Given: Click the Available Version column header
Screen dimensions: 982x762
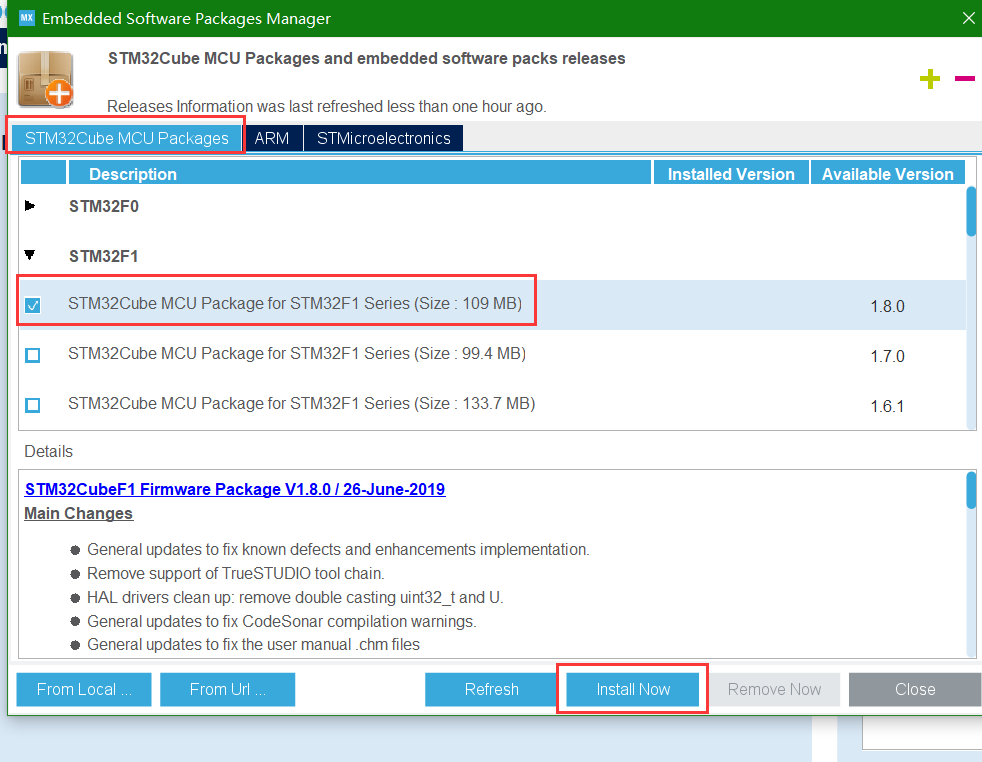Looking at the screenshot, I should pyautogui.click(x=887, y=173).
